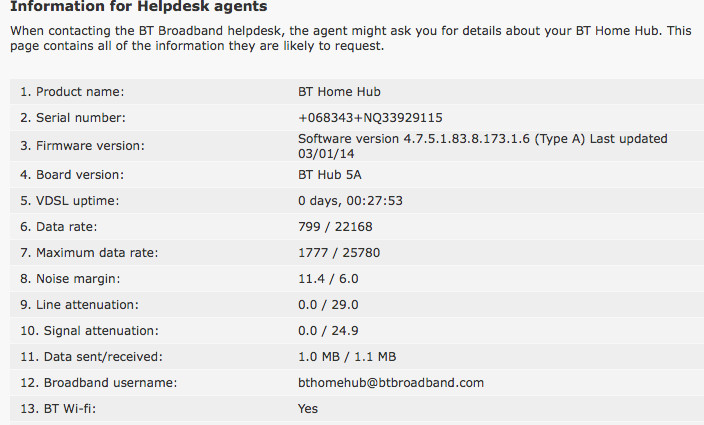Screen dimensions: 704x425
Task: Click the Firmware version label
Action: click(x=82, y=146)
